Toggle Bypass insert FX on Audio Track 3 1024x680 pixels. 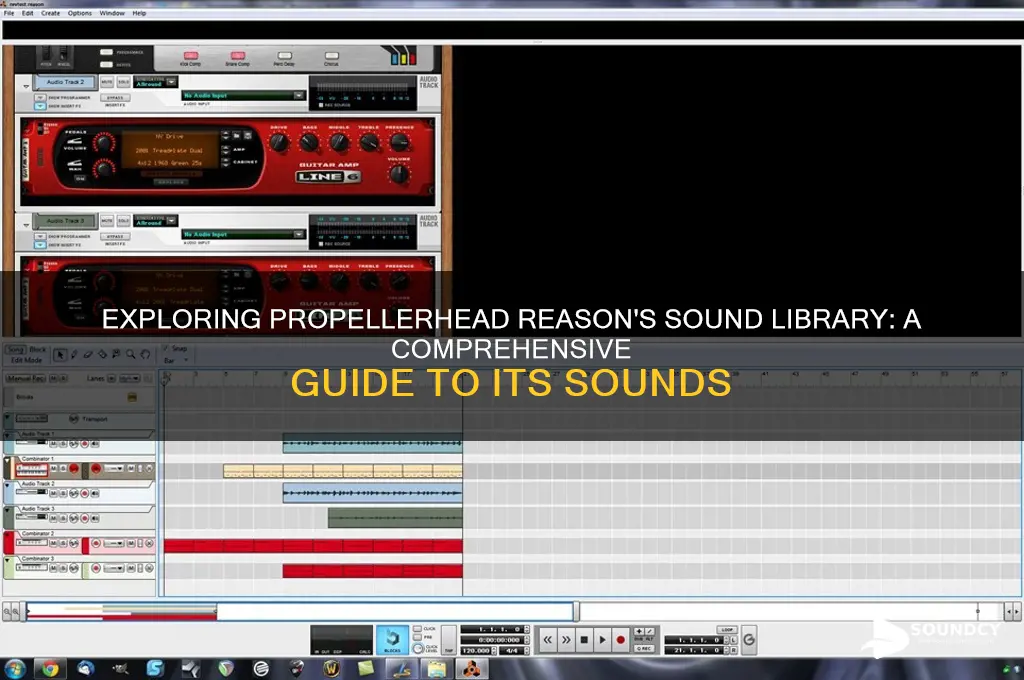(116, 236)
